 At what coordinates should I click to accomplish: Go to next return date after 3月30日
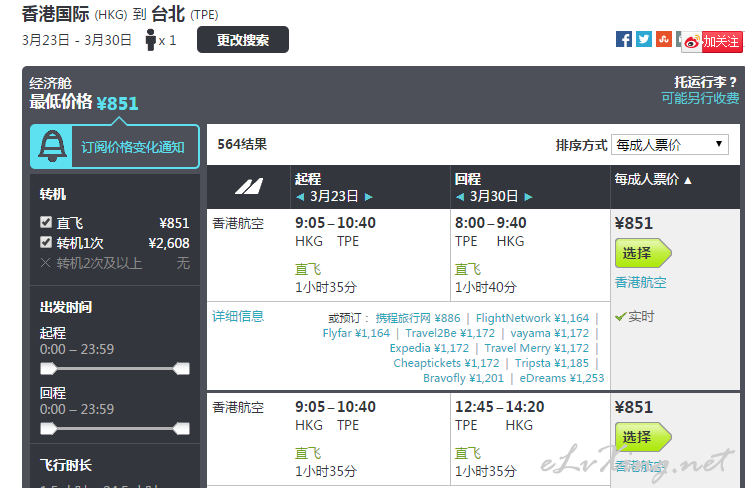(x=528, y=197)
